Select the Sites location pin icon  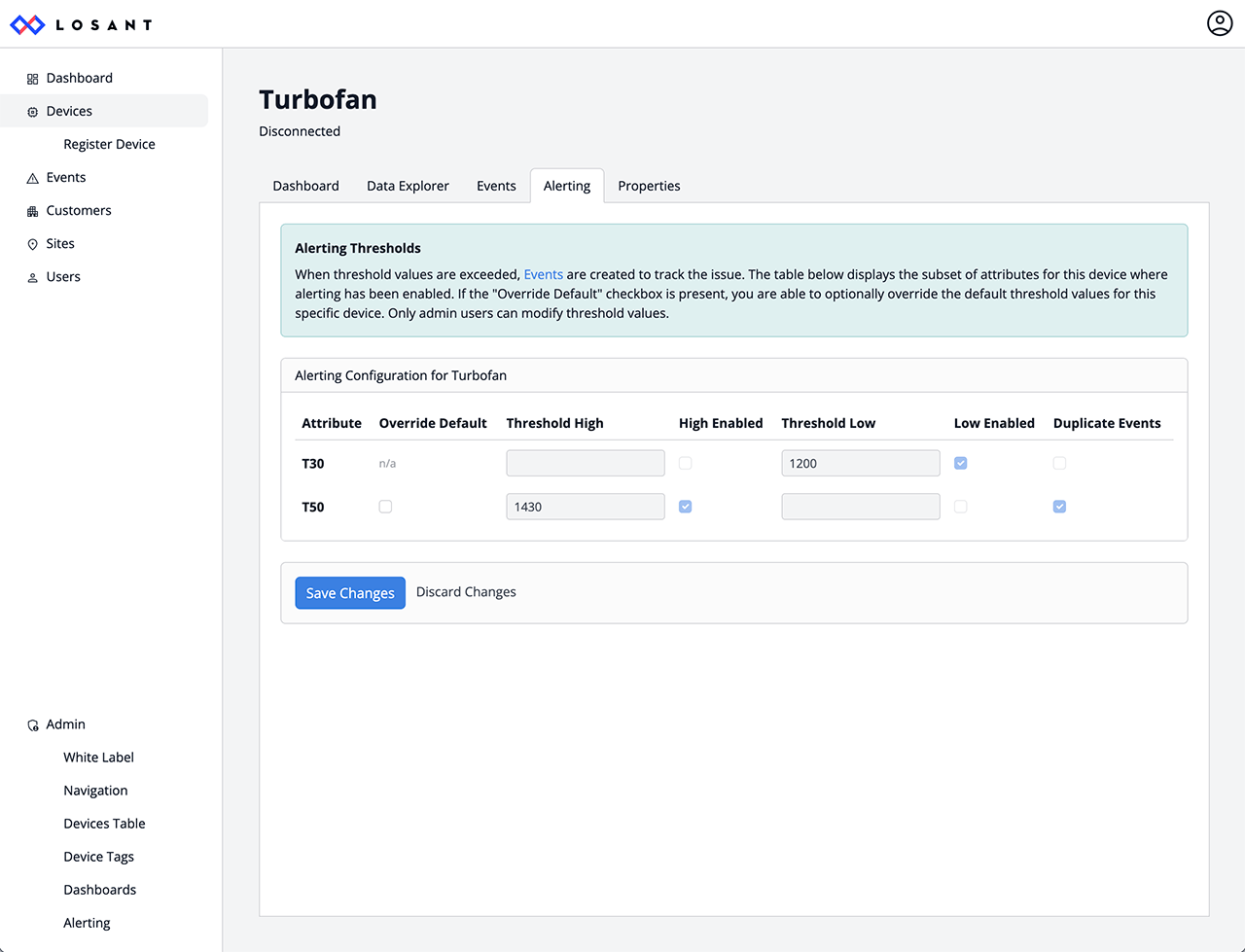point(33,243)
